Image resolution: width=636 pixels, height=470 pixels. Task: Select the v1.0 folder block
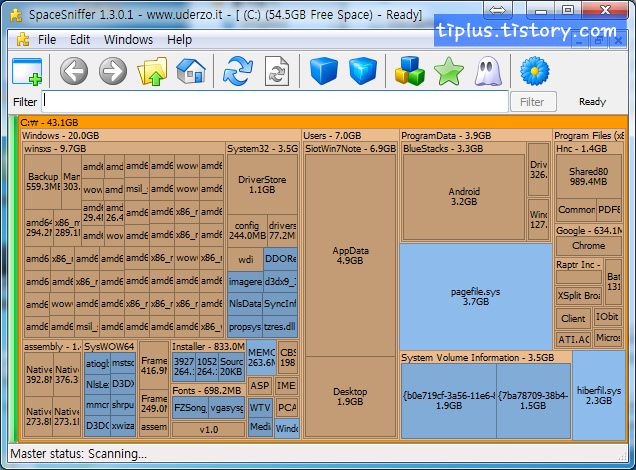point(208,429)
